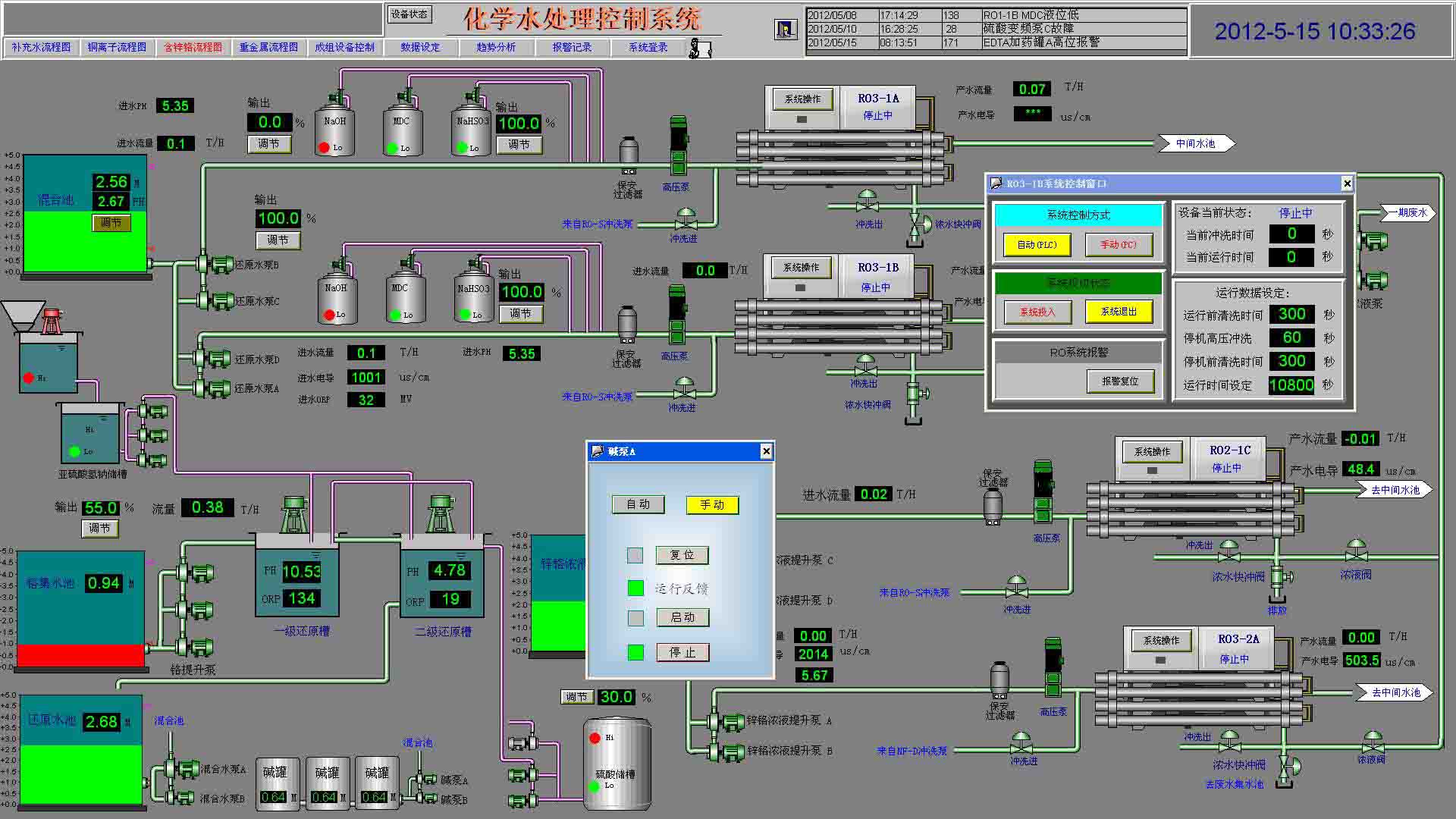
Task: Edit the 运行时间设定 10800 value field
Action: tap(1291, 385)
